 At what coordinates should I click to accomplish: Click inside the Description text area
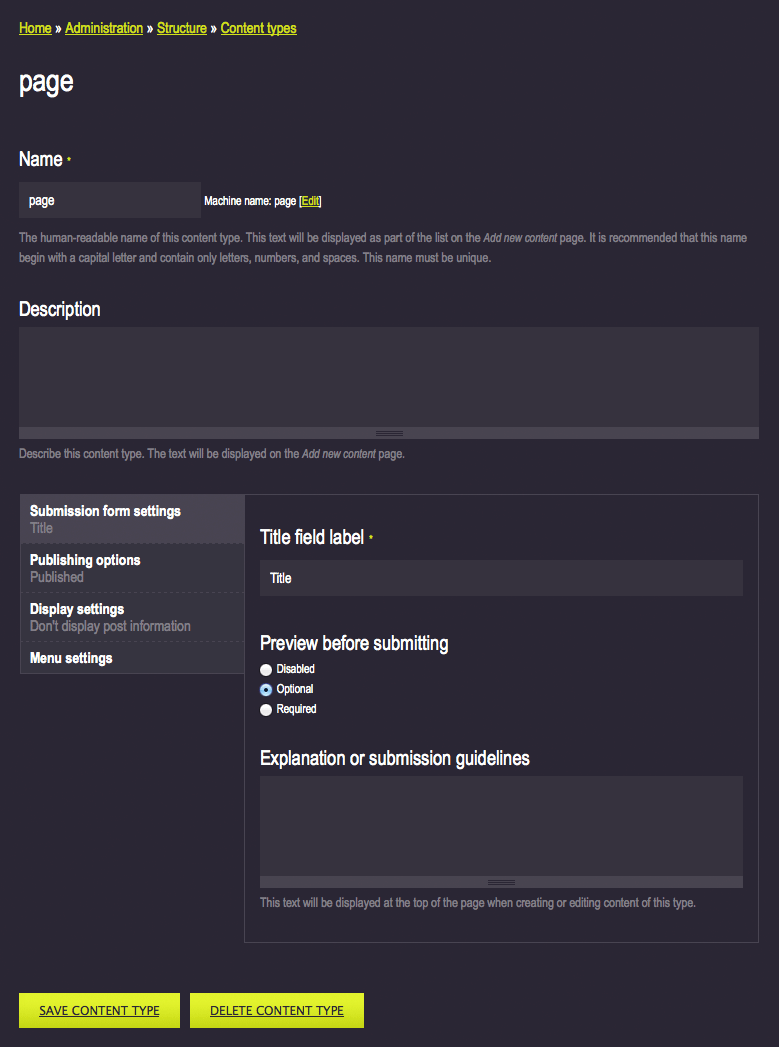click(x=388, y=377)
